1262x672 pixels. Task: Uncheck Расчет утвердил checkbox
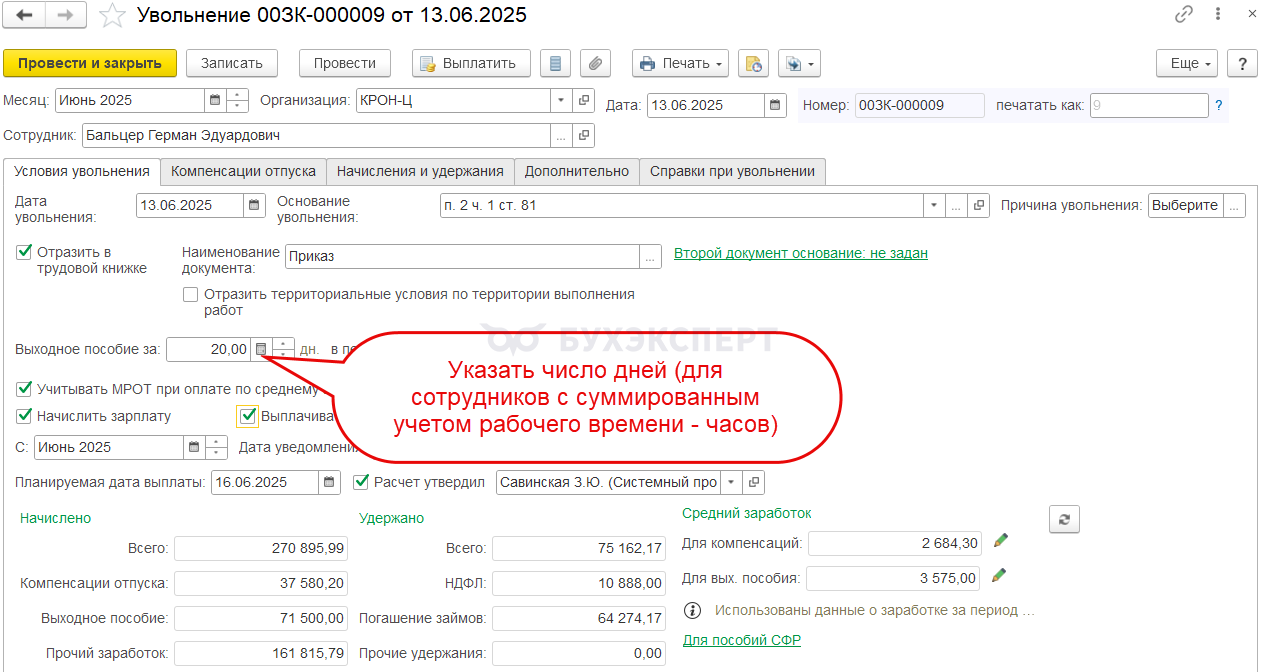click(361, 482)
